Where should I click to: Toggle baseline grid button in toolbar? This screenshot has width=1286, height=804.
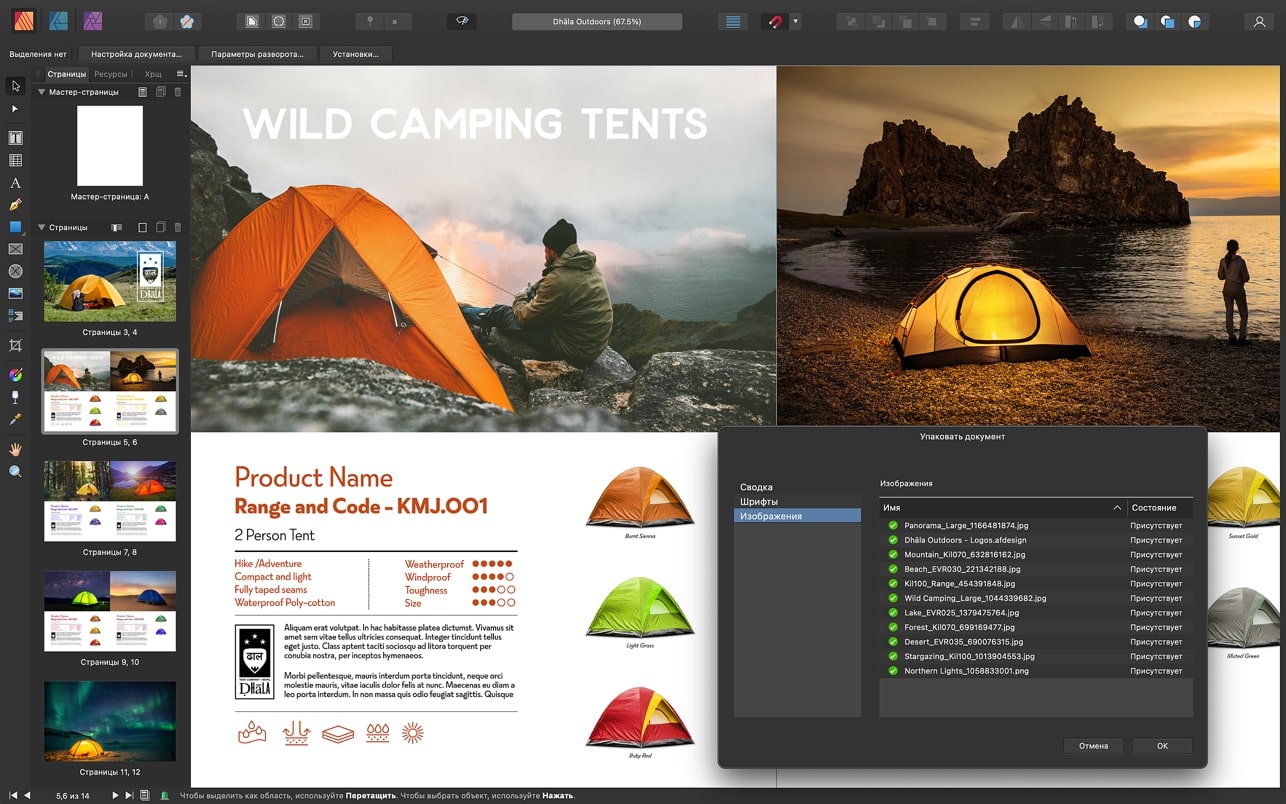tap(733, 21)
